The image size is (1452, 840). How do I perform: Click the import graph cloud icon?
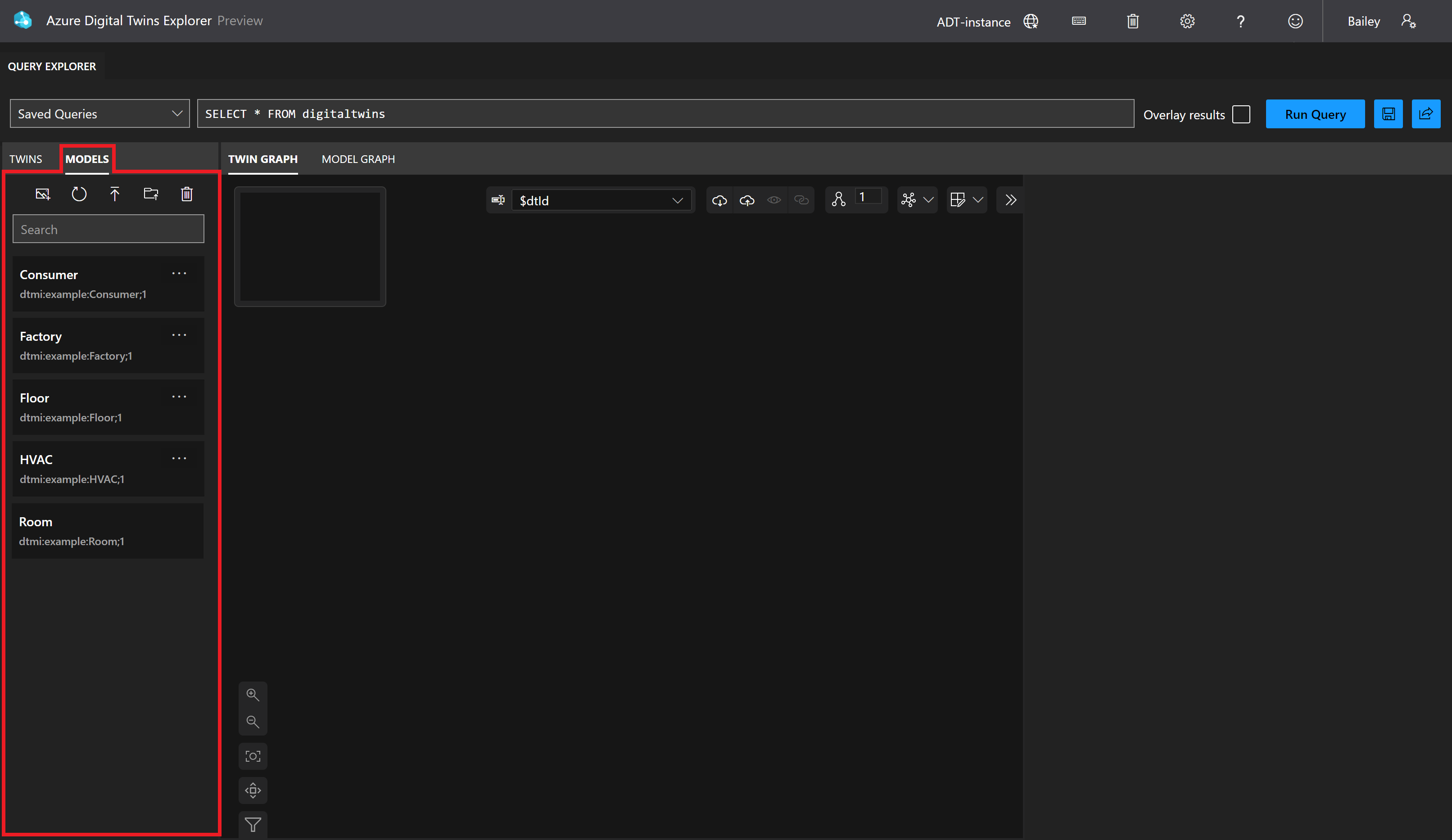[747, 200]
